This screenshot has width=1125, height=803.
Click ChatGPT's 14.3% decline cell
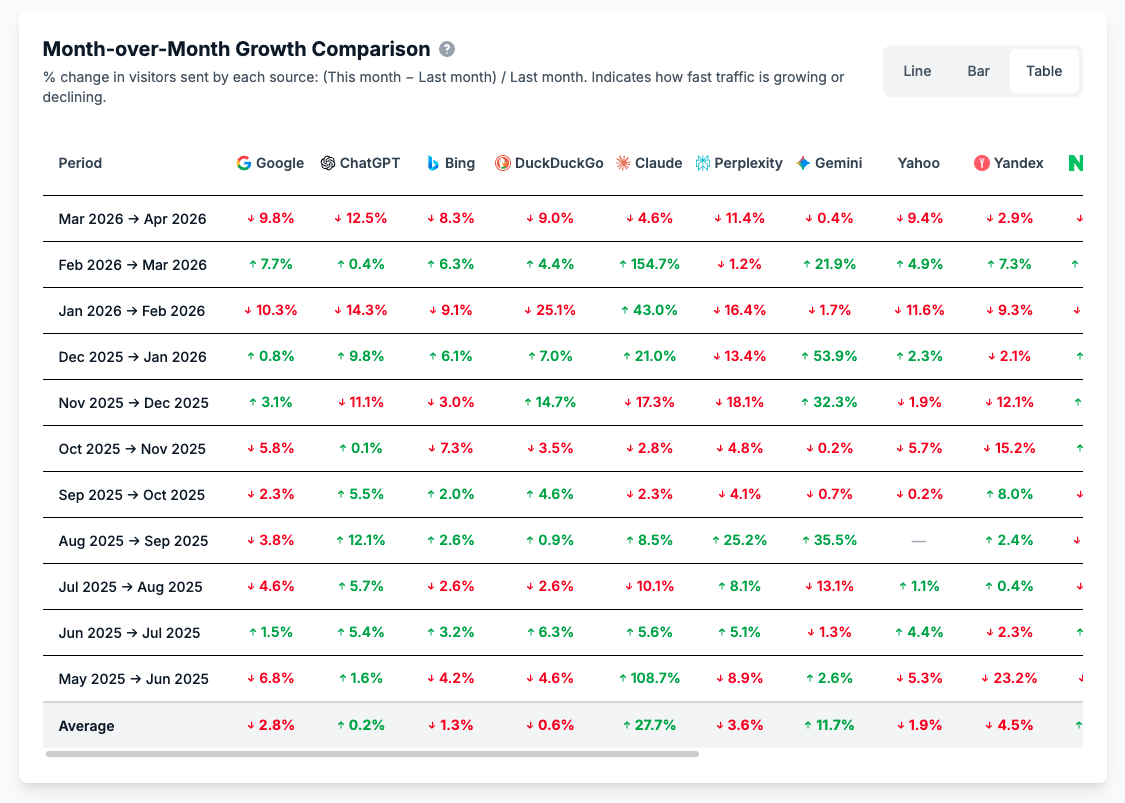(360, 310)
